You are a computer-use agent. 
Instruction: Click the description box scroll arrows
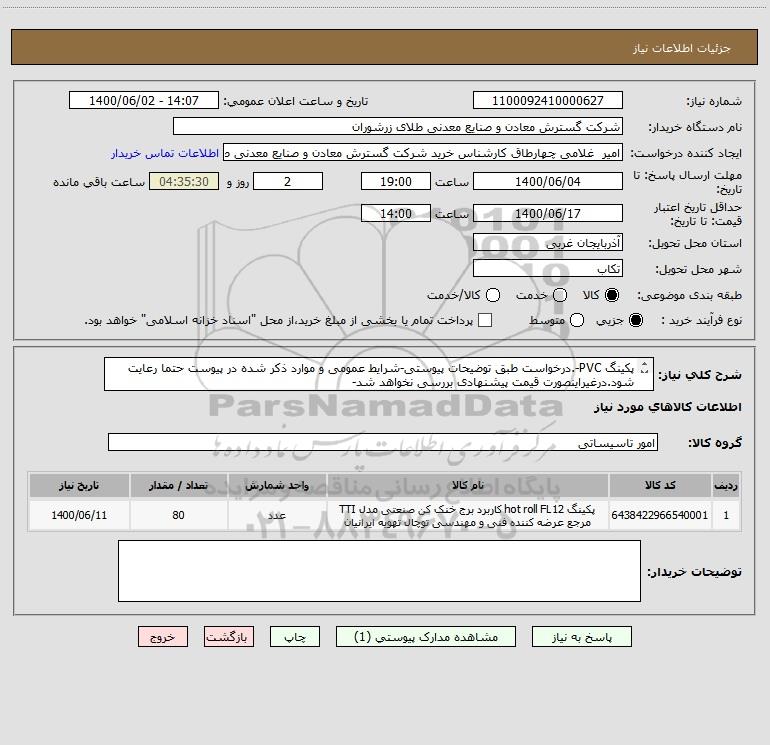(x=645, y=367)
